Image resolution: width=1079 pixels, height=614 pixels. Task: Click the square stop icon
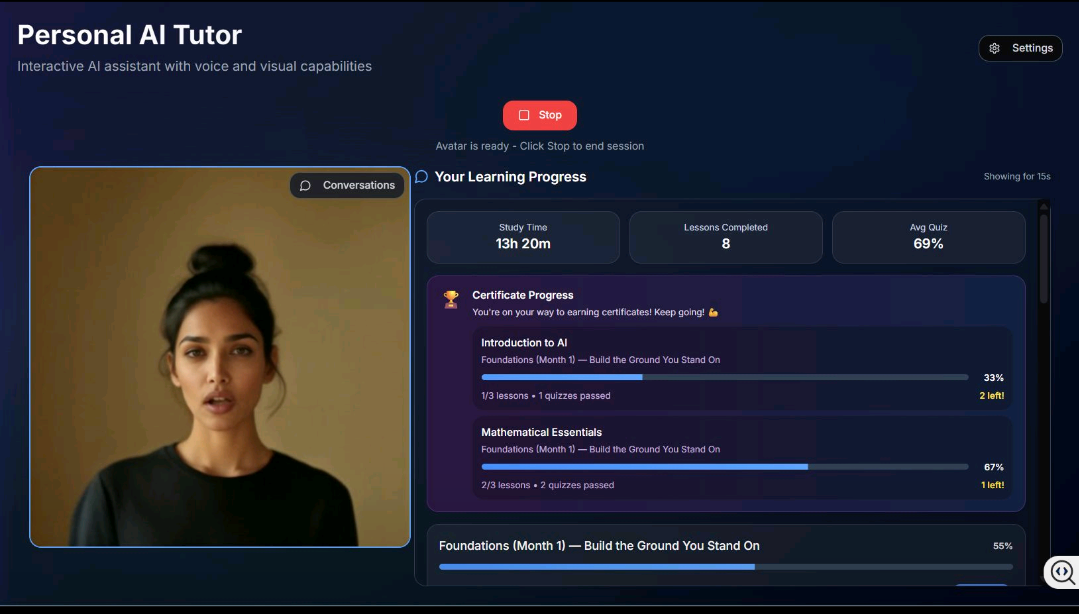click(x=524, y=115)
